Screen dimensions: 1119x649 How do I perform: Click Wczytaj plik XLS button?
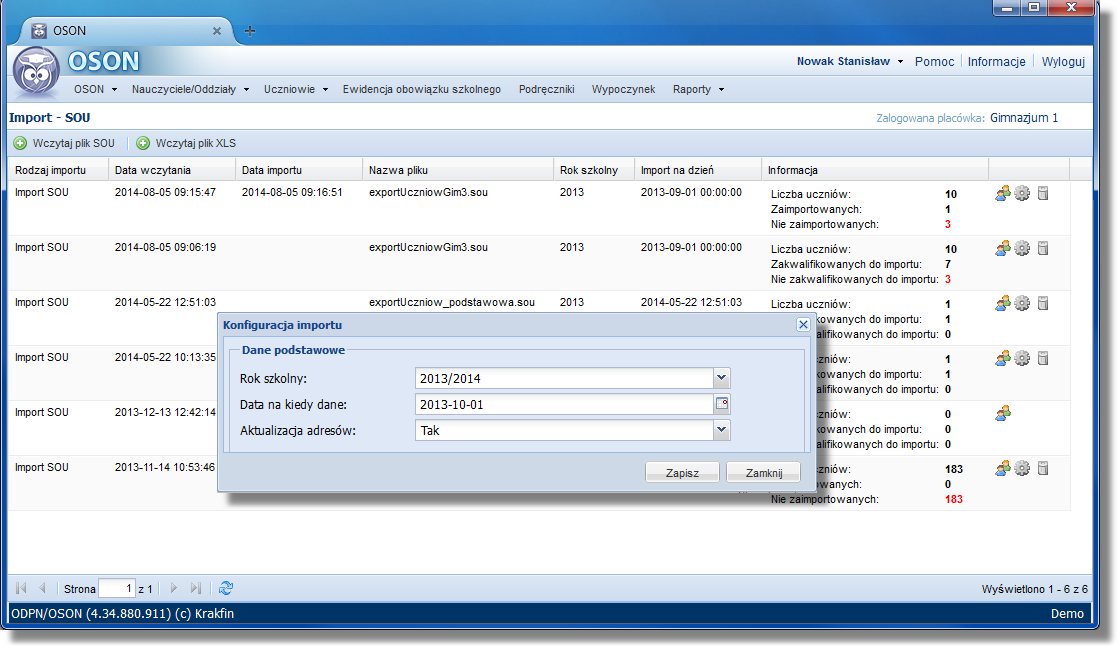186,143
